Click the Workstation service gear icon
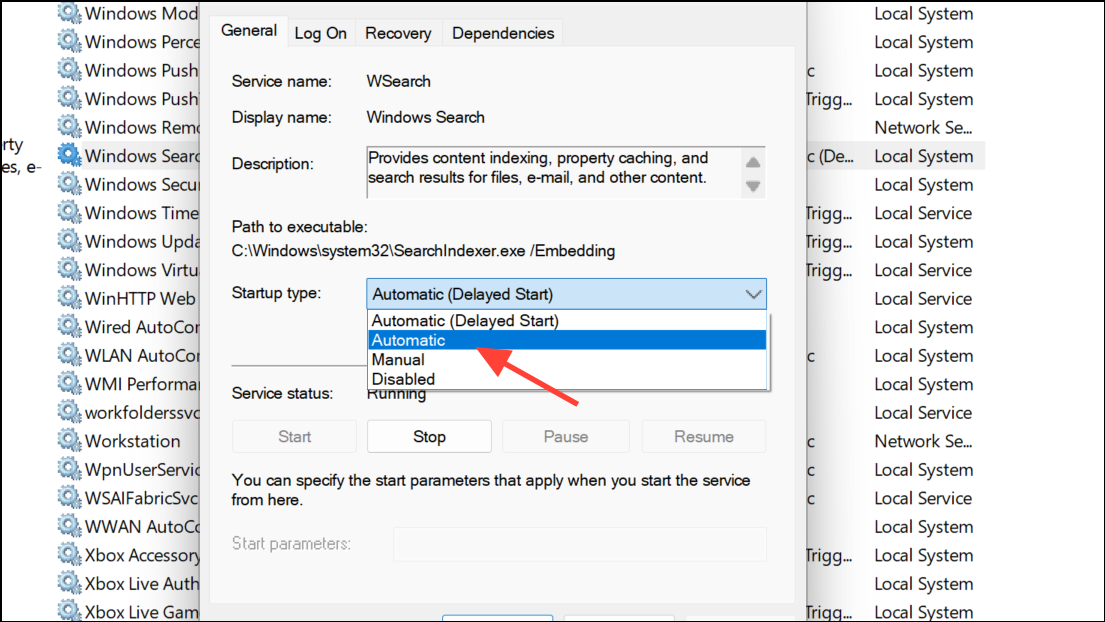This screenshot has width=1105, height=622. point(69,440)
